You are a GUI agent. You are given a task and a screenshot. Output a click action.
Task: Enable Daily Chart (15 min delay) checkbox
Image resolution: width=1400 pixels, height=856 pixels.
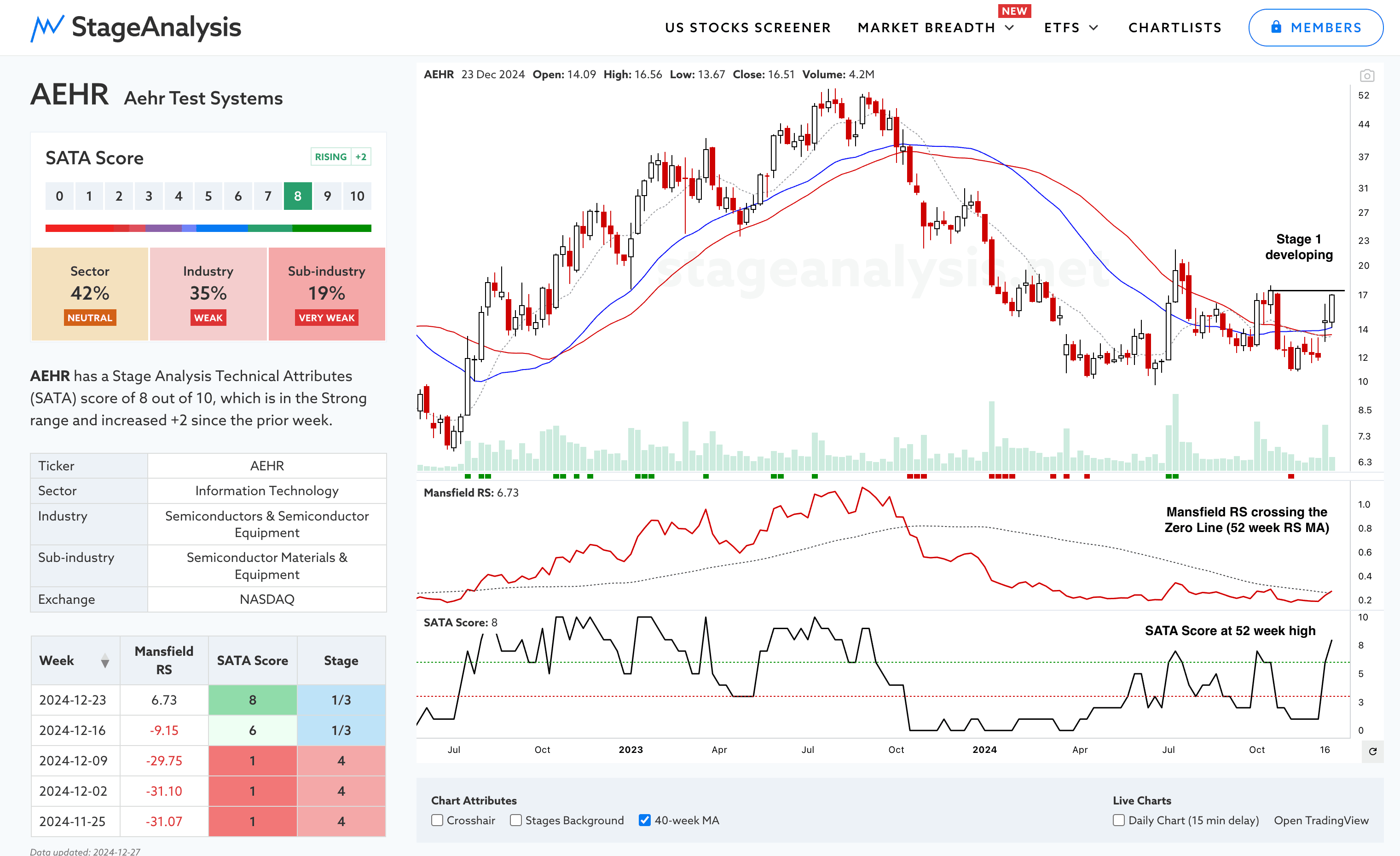(x=1119, y=820)
